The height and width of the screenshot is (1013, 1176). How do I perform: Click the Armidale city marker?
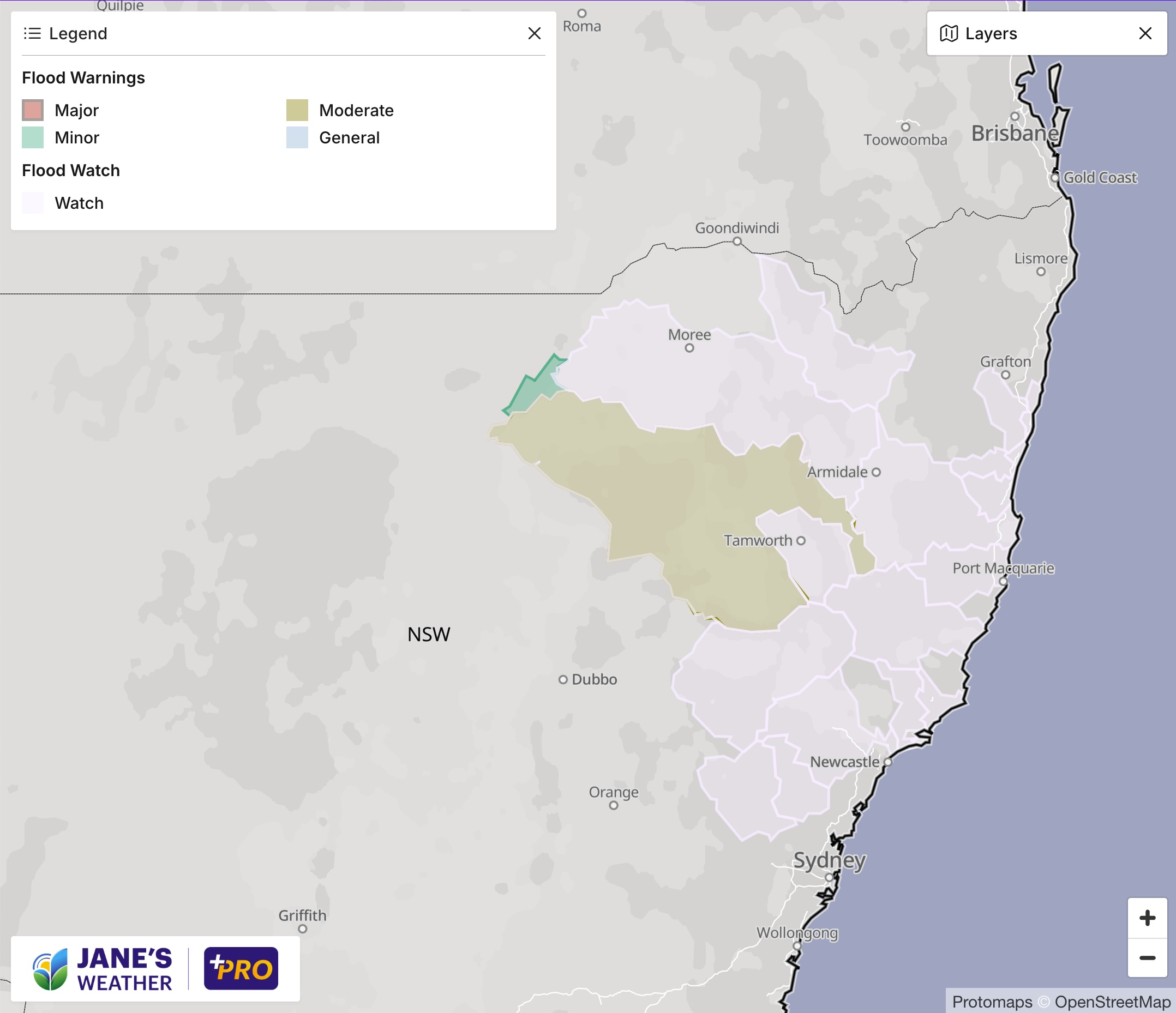877,472
